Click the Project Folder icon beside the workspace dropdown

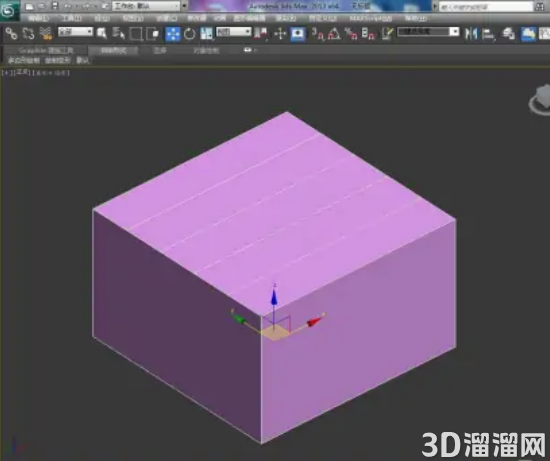105,6
